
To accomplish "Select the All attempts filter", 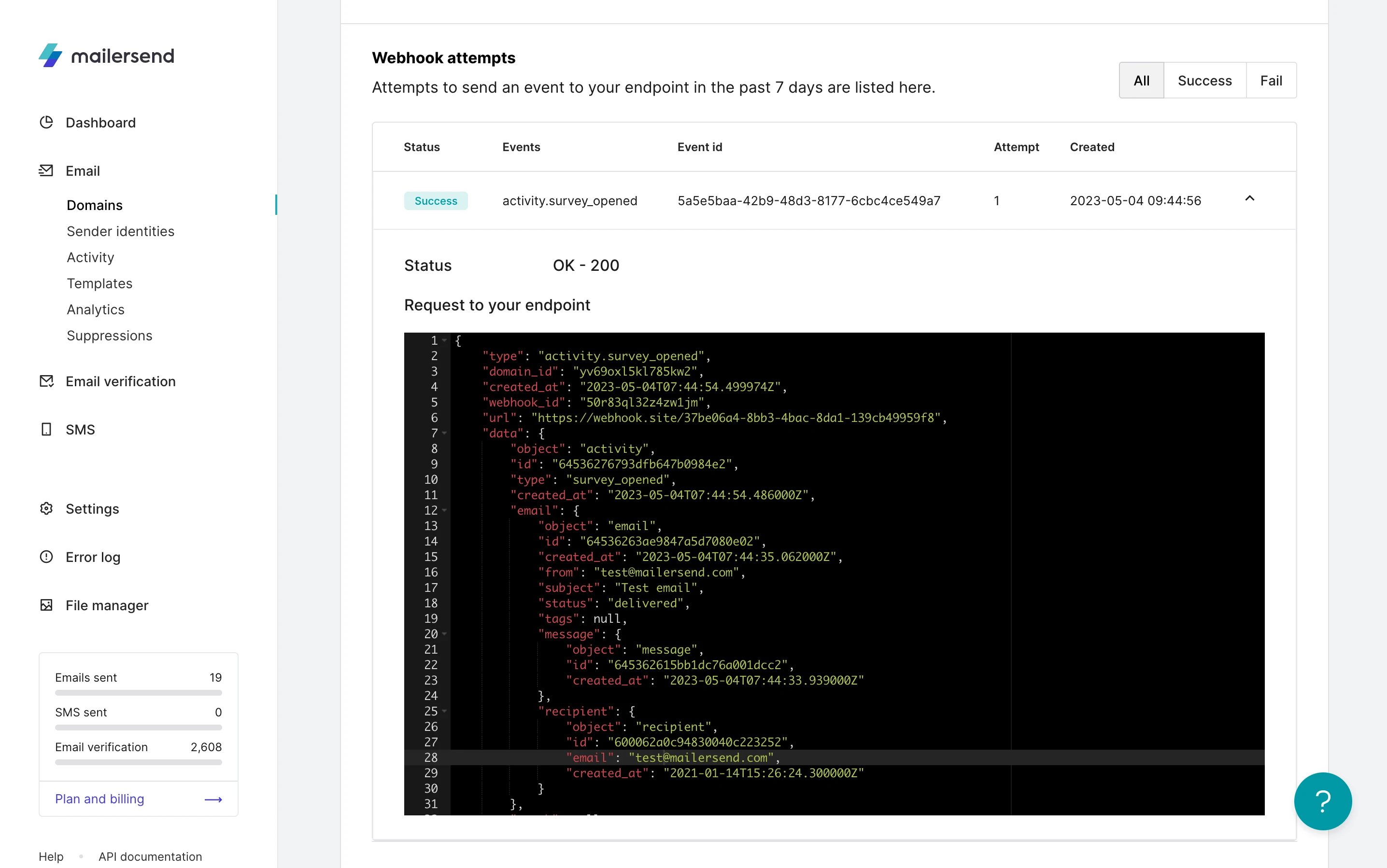I will pyautogui.click(x=1141, y=80).
